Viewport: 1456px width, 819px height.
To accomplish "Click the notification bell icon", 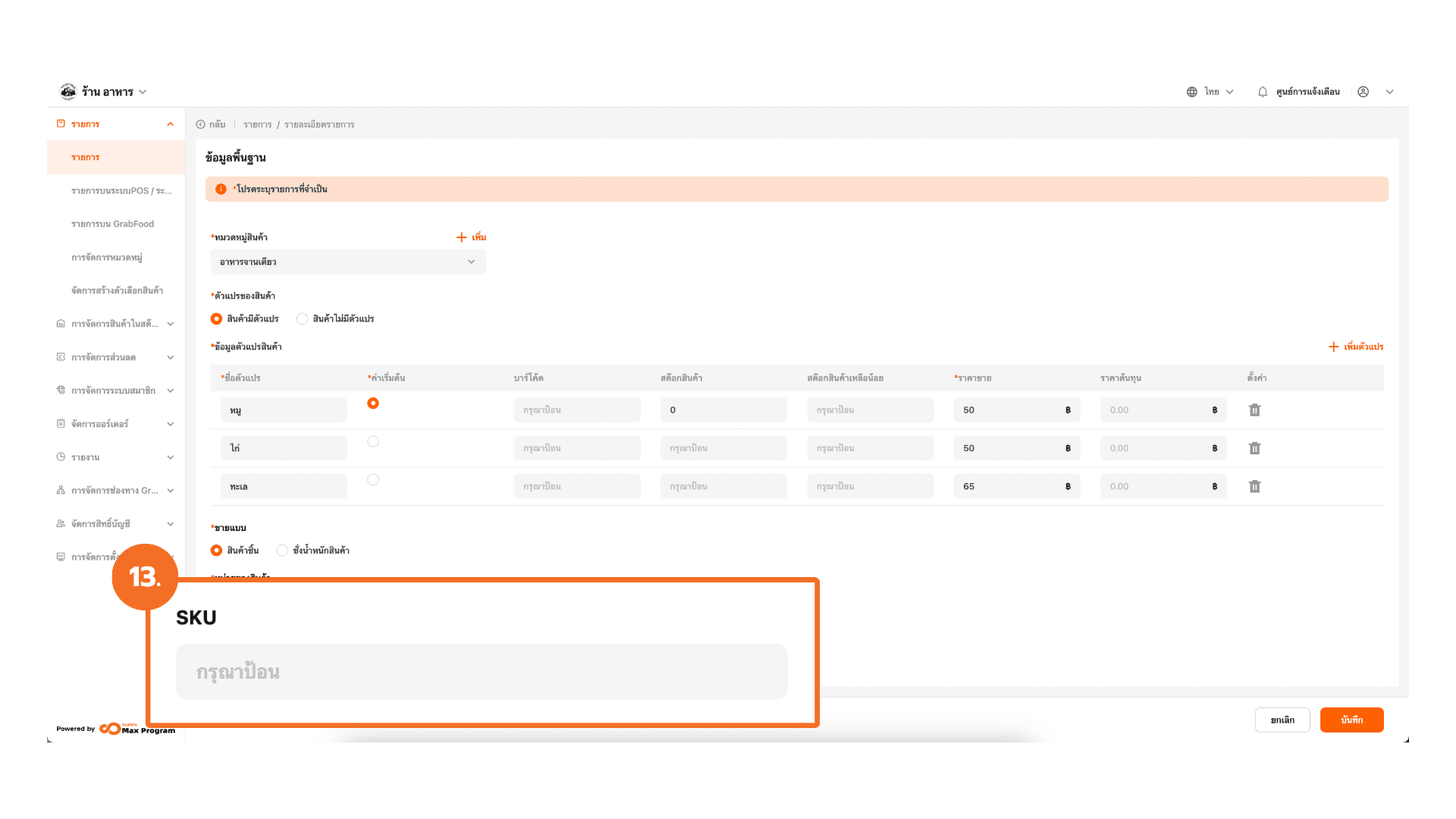I will pos(1263,92).
